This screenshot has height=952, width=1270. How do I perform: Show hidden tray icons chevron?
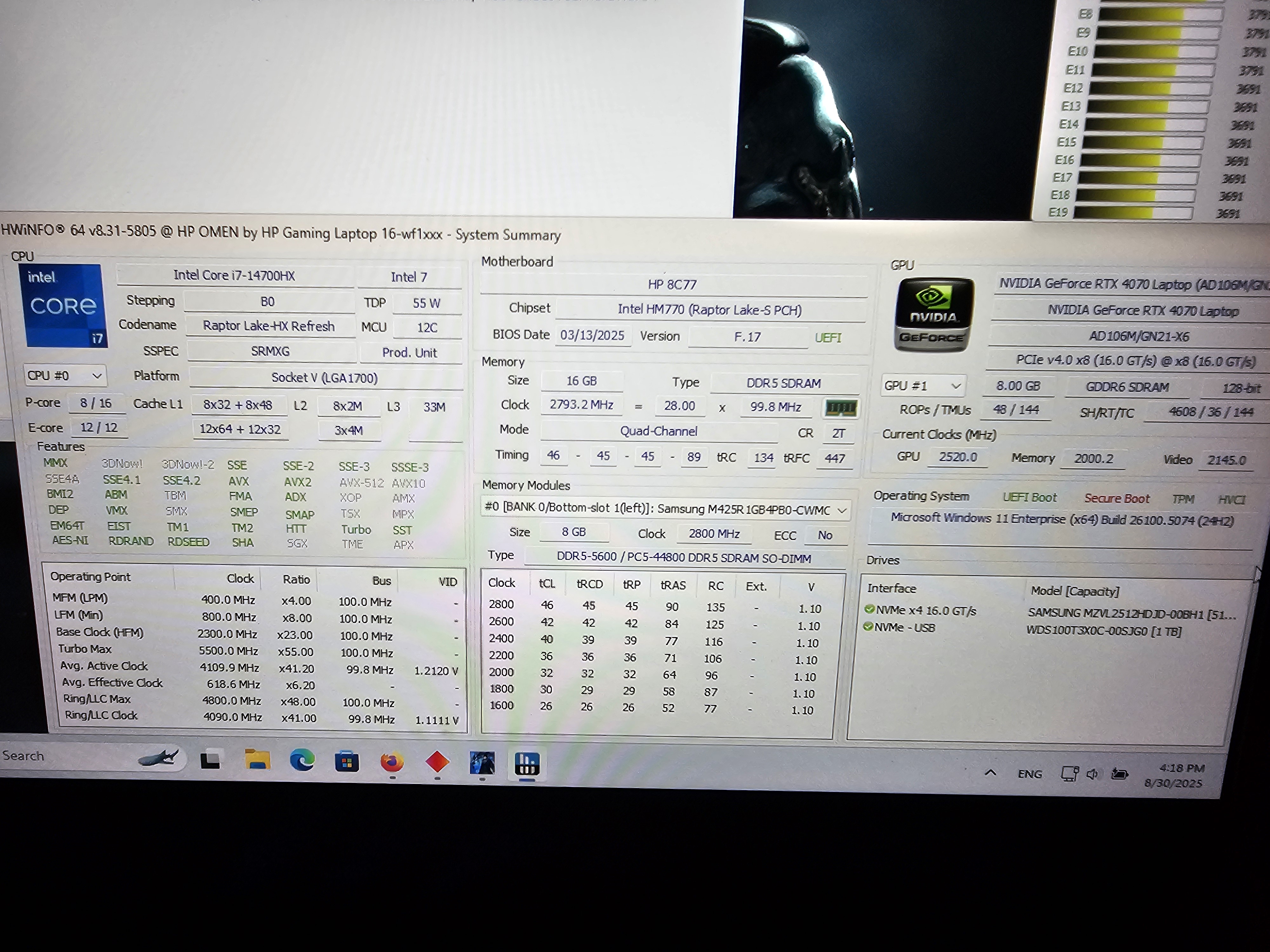(x=990, y=772)
